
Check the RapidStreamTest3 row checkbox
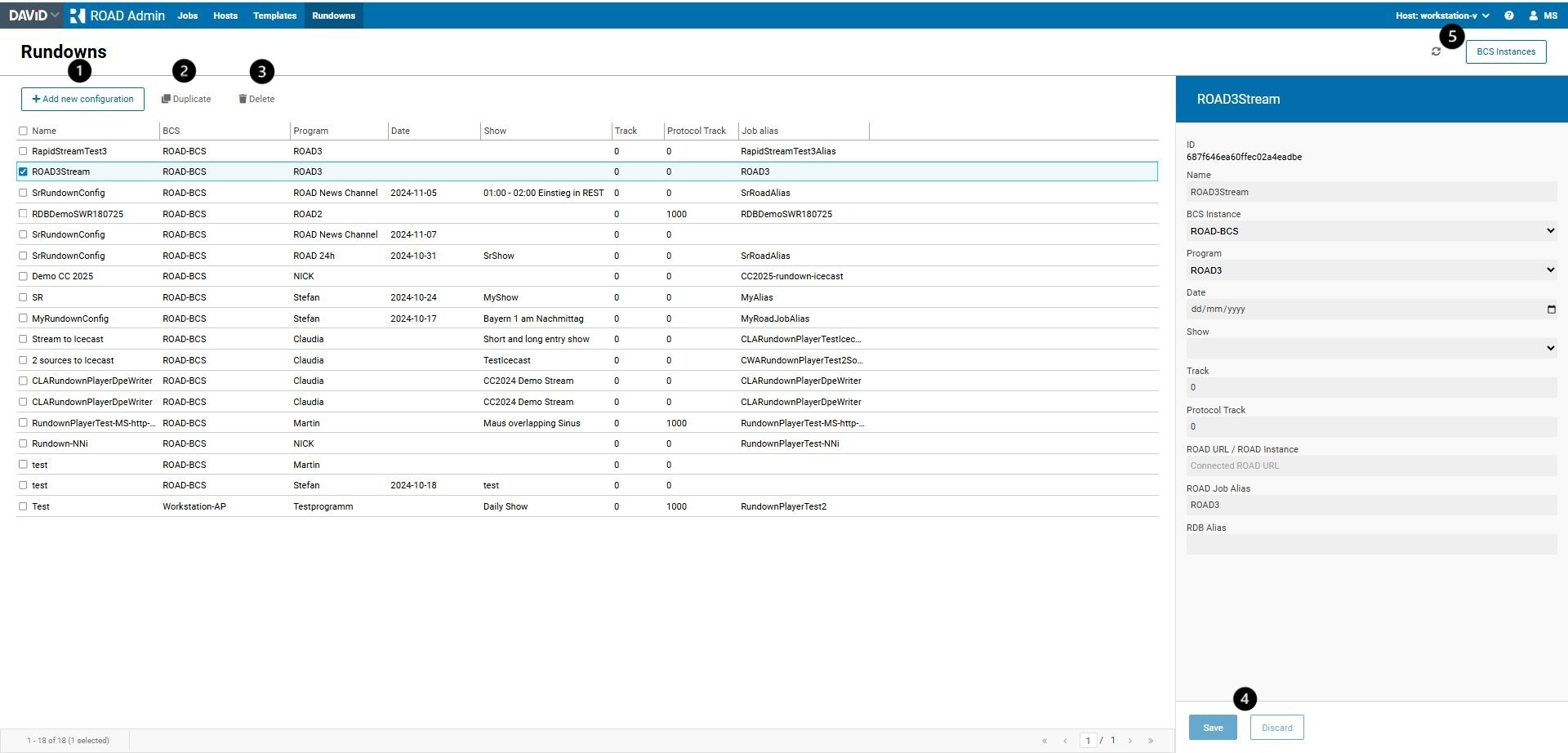23,151
